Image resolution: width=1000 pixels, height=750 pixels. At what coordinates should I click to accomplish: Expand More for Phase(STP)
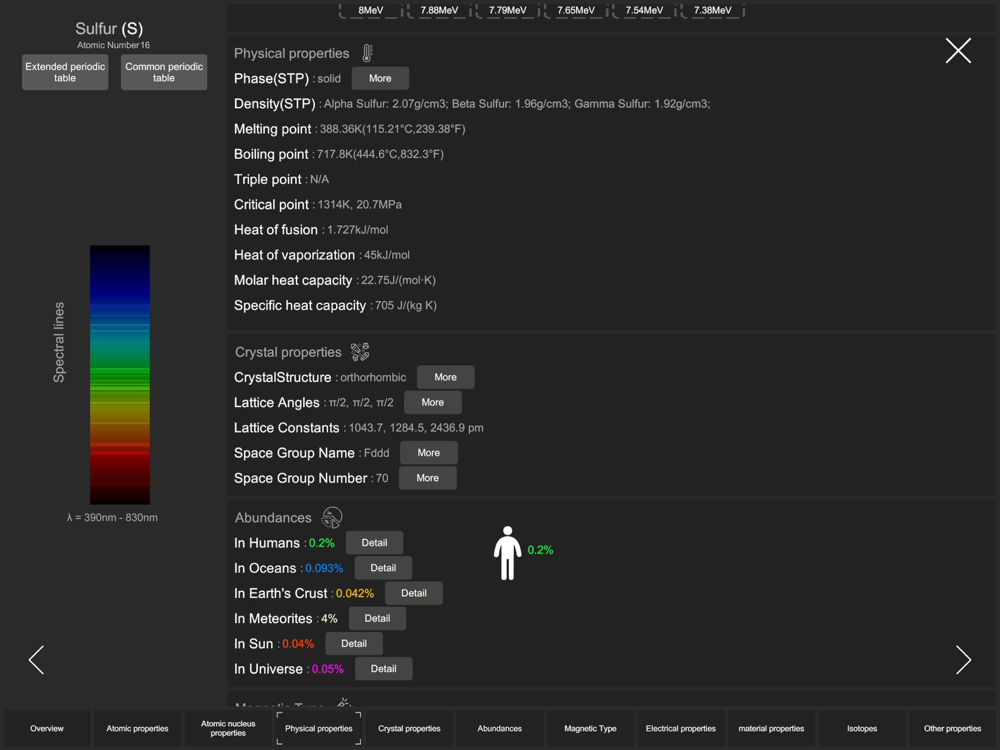point(380,78)
